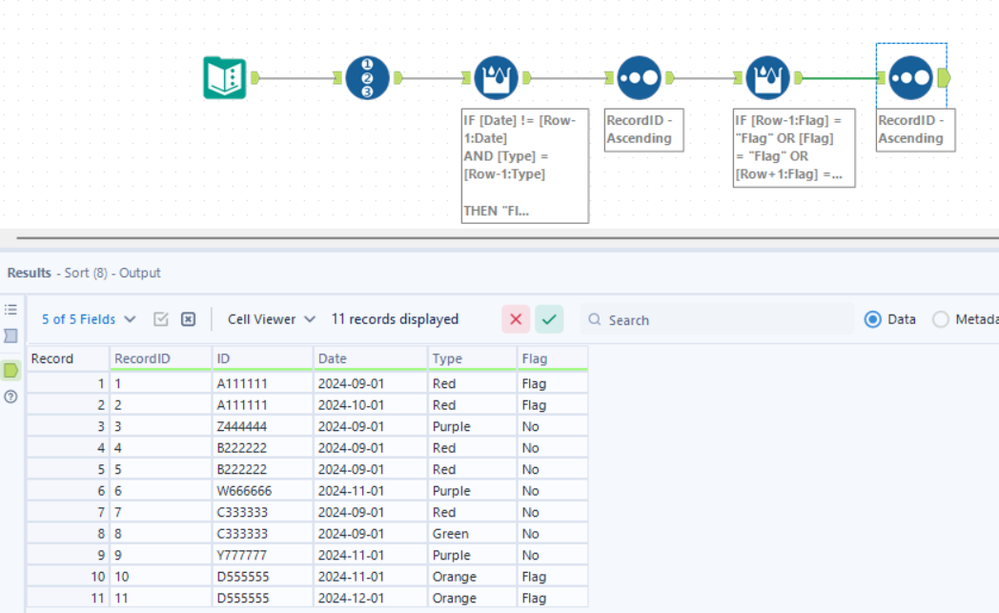The width and height of the screenshot is (999, 613).
Task: Select the Metadata radio button
Action: click(940, 319)
